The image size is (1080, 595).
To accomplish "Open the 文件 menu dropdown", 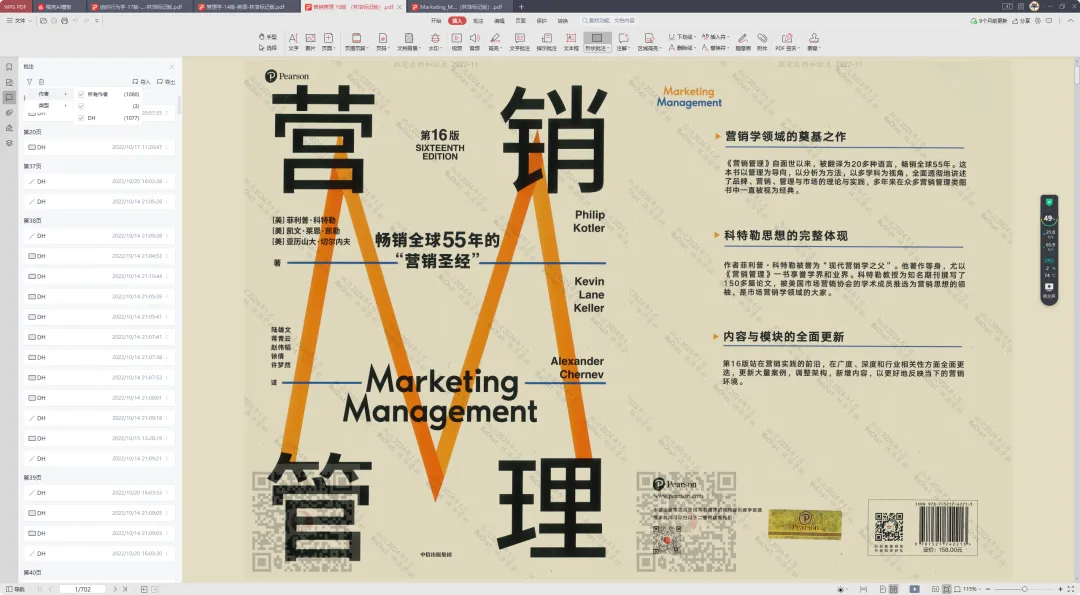I will pos(19,21).
